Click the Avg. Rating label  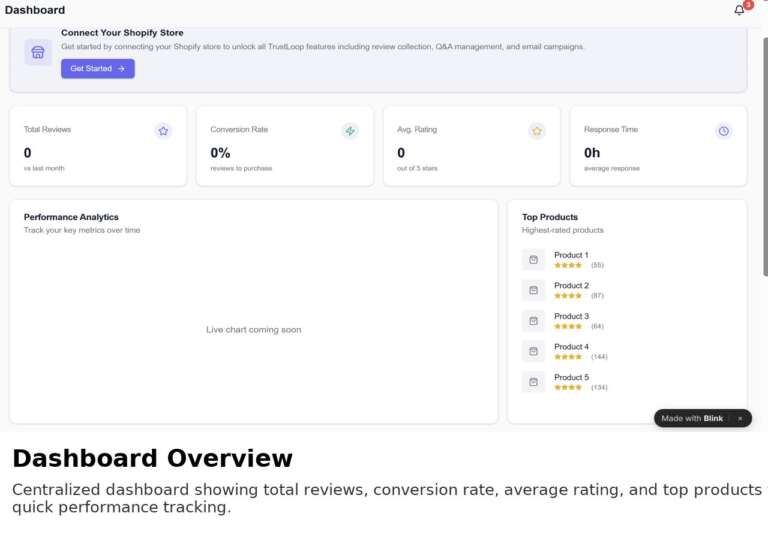pyautogui.click(x=417, y=129)
